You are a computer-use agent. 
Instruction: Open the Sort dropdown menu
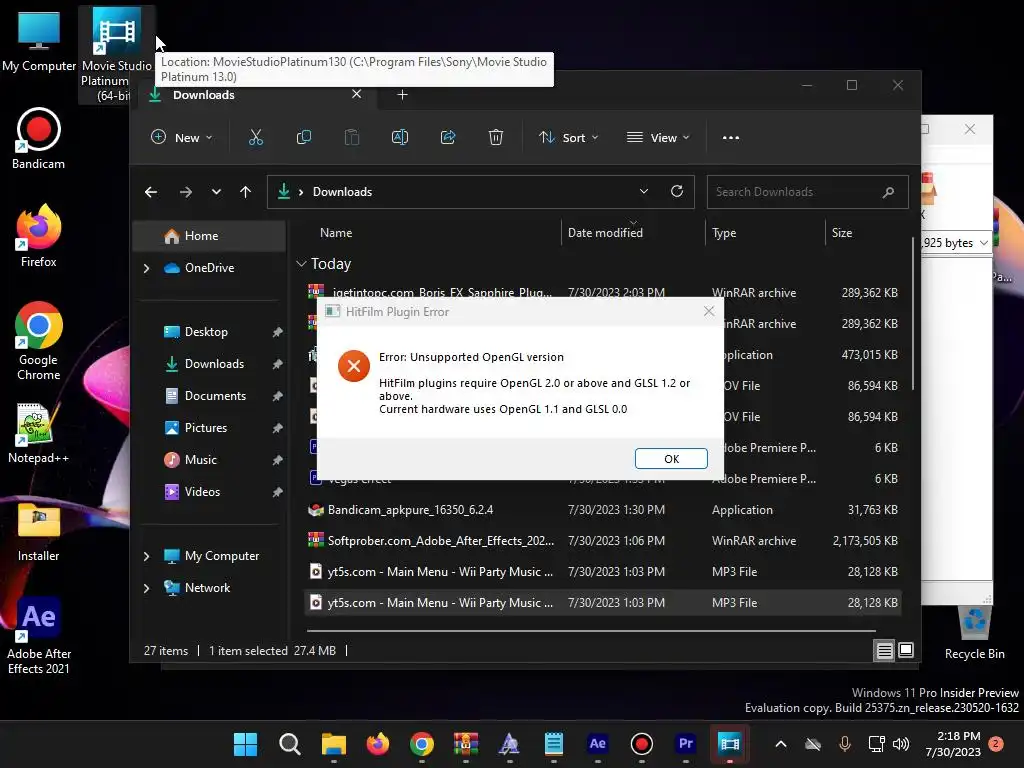(568, 138)
